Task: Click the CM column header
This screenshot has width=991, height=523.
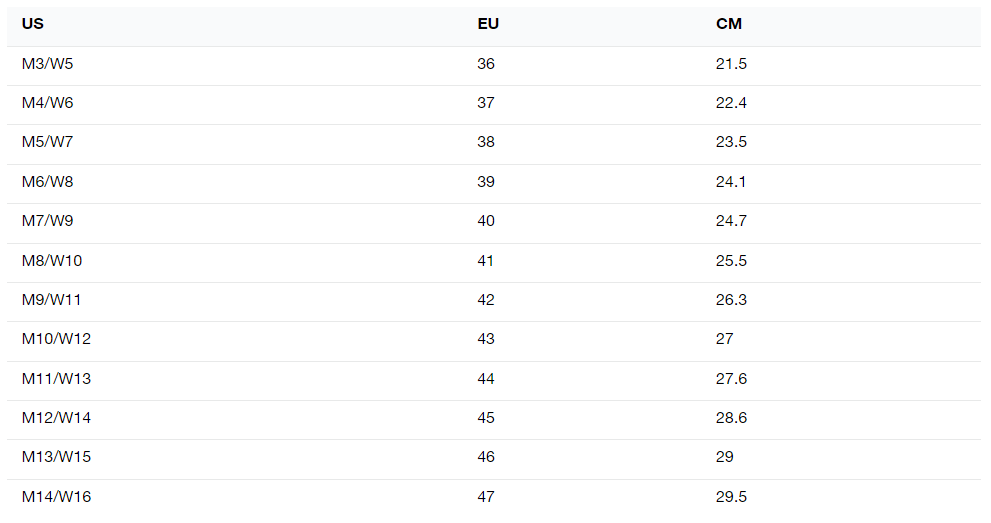Action: 729,24
